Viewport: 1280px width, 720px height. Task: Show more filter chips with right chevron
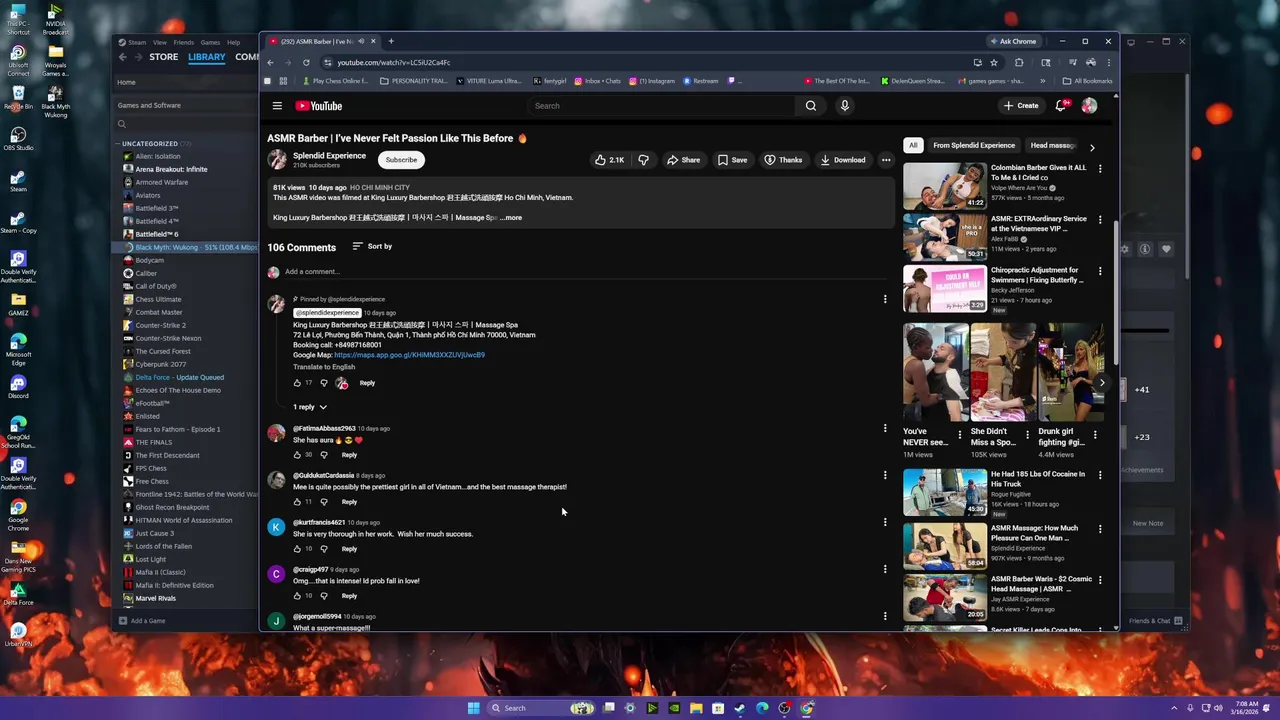(x=1092, y=147)
